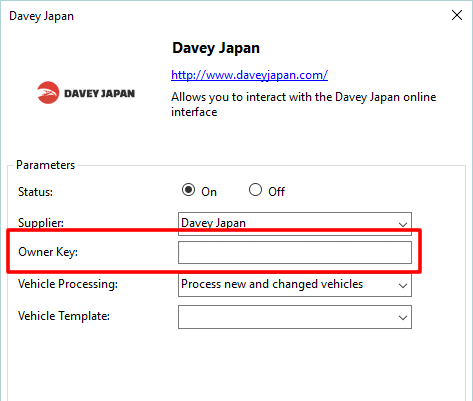The width and height of the screenshot is (473, 401).
Task: Click the Vehicle Template label
Action: [x=64, y=316]
